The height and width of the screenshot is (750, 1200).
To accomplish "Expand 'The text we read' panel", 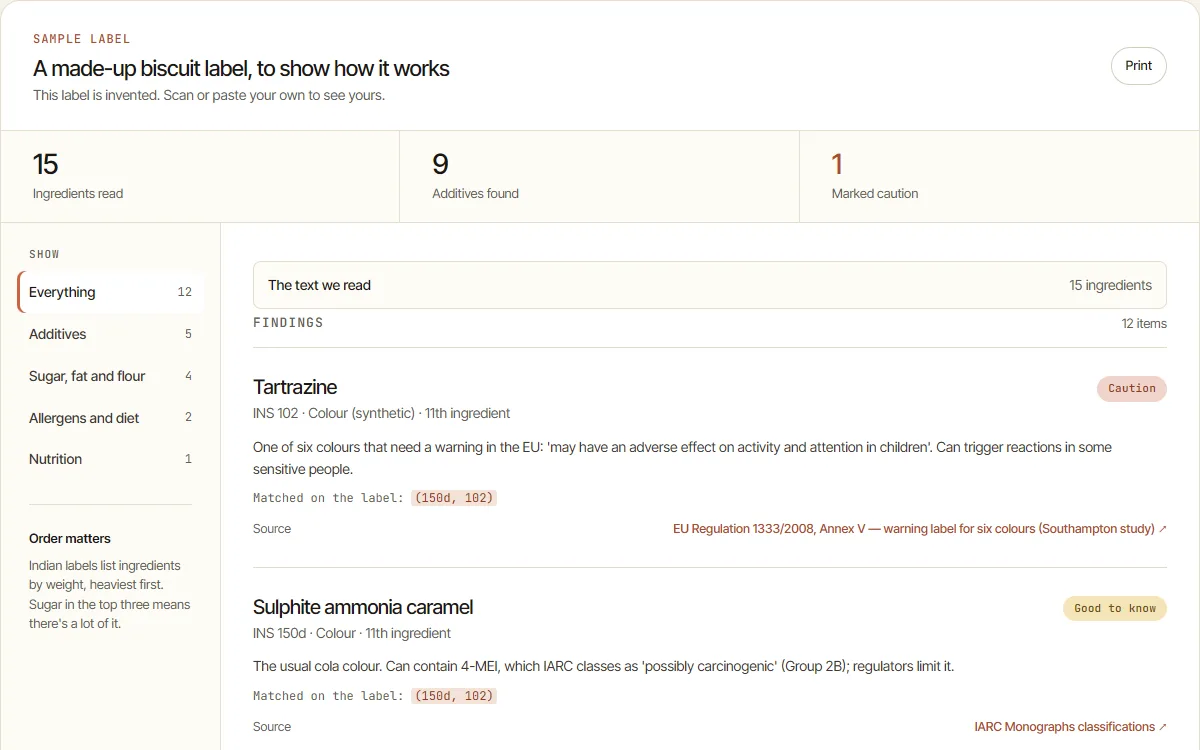I will (710, 285).
